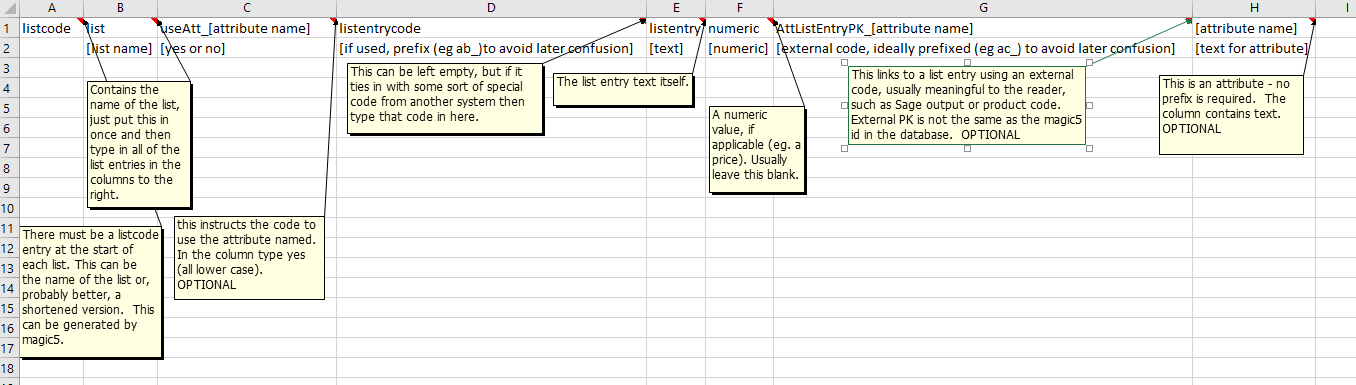The width and height of the screenshot is (1356, 385).
Task: Click comment 'A numeric value, if applicable'
Action: click(x=757, y=149)
